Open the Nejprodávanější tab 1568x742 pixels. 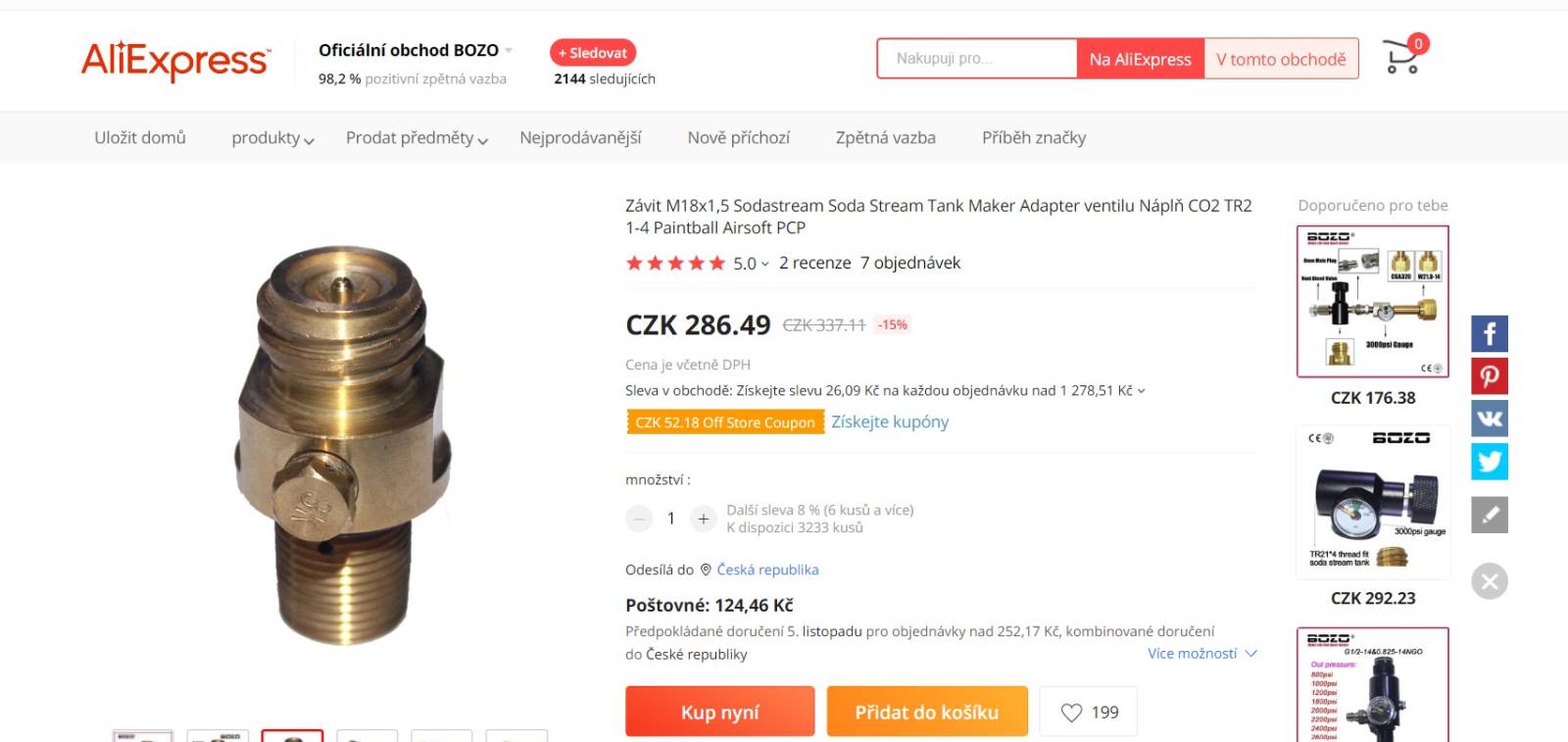tap(580, 138)
